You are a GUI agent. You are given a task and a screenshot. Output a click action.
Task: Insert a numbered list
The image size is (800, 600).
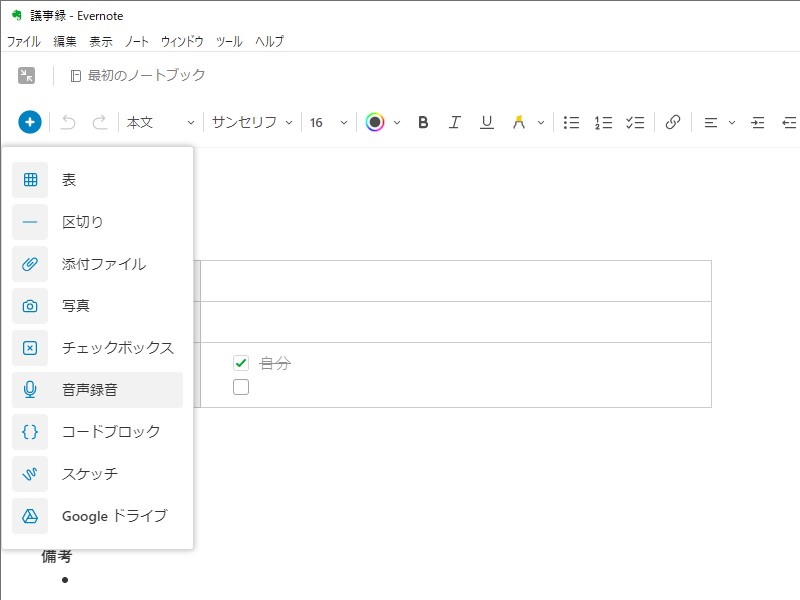pyautogui.click(x=603, y=122)
